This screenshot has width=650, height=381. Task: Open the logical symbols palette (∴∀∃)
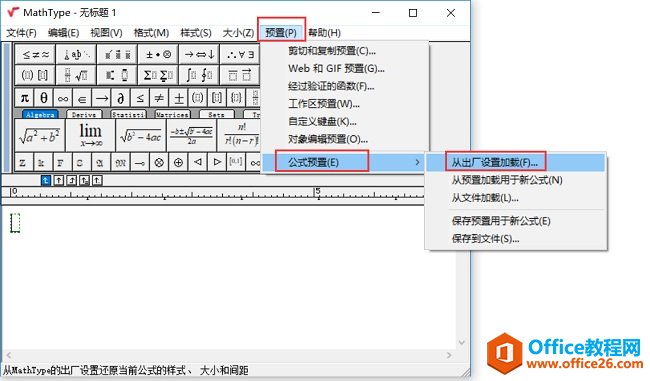coord(240,55)
